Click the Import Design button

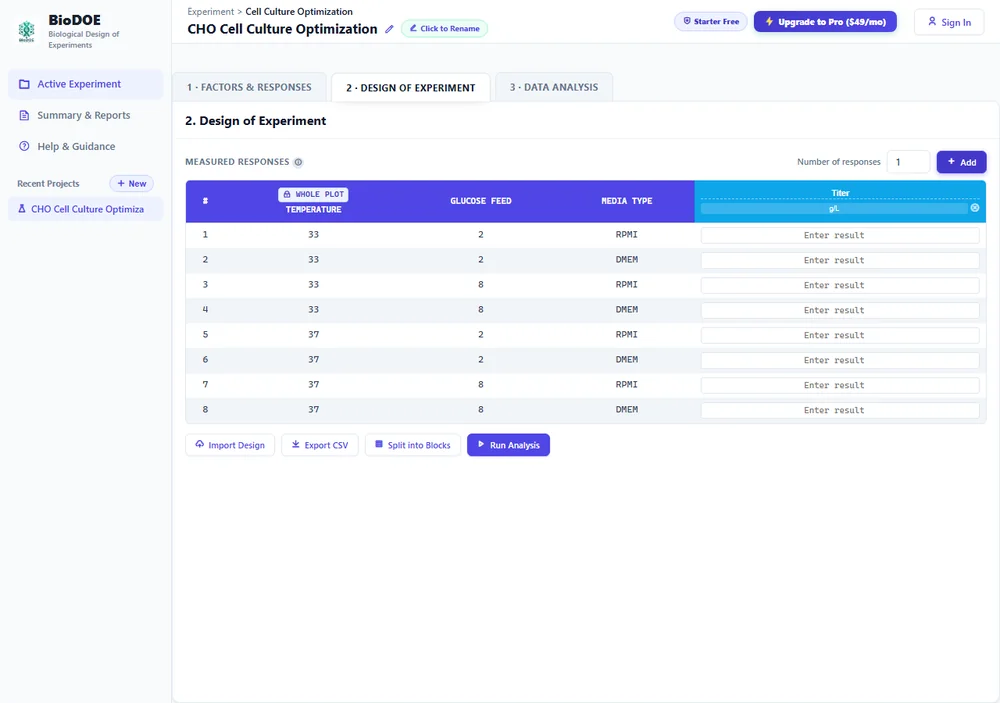[230, 445]
